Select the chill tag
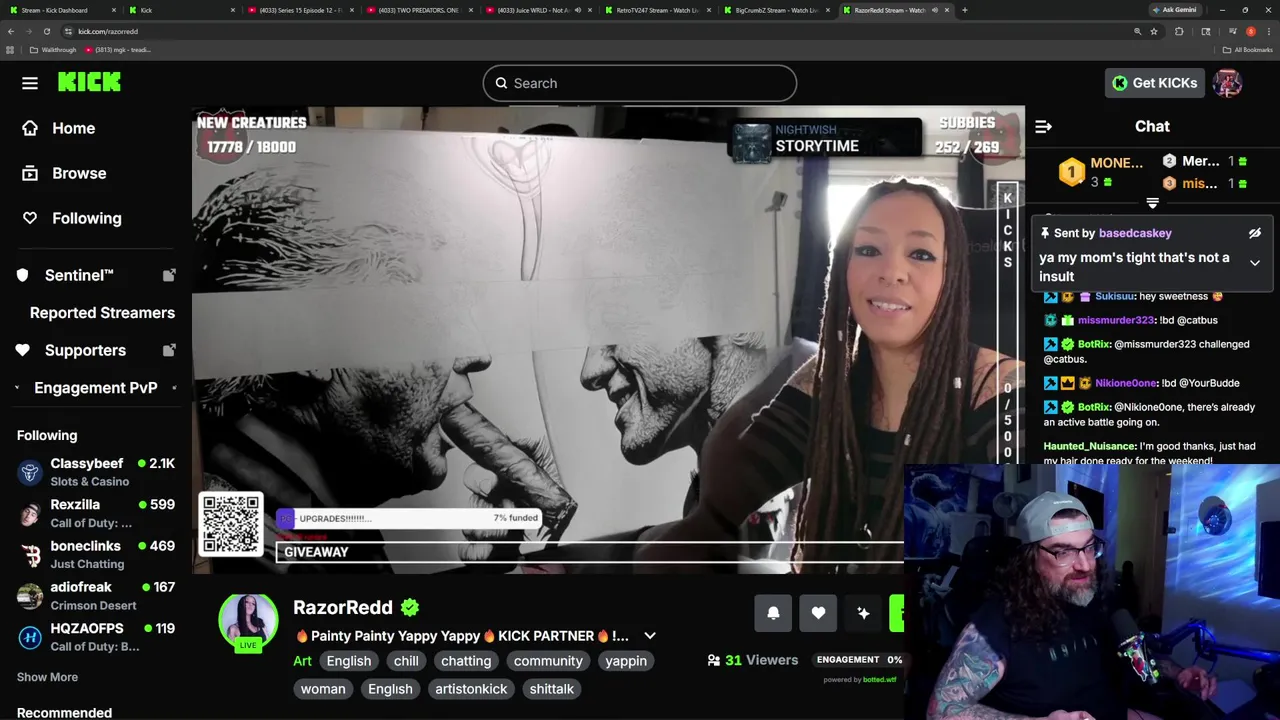Viewport: 1280px width, 720px height. coord(406,661)
